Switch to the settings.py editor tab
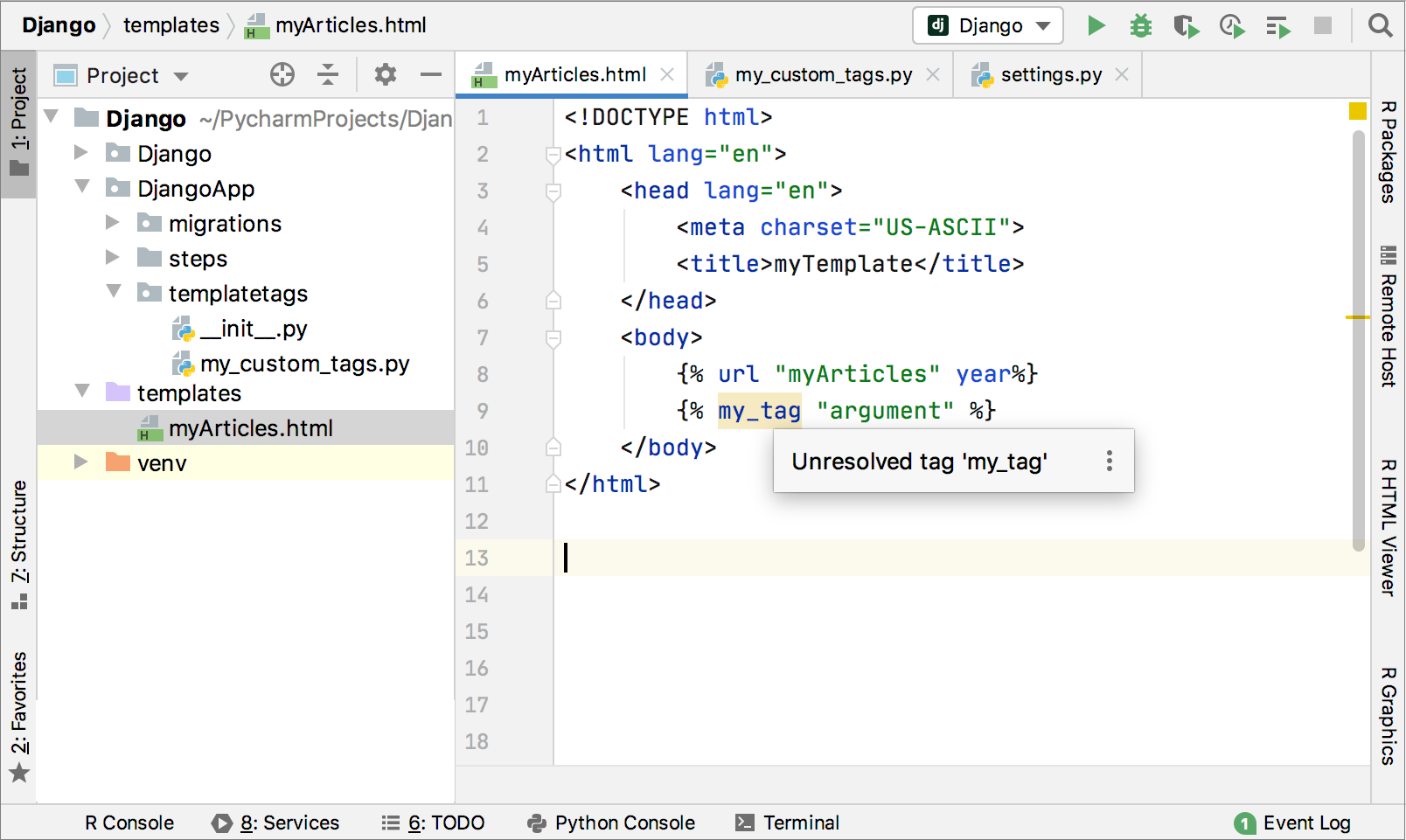The height and width of the screenshot is (840, 1406). pyautogui.click(x=1050, y=75)
